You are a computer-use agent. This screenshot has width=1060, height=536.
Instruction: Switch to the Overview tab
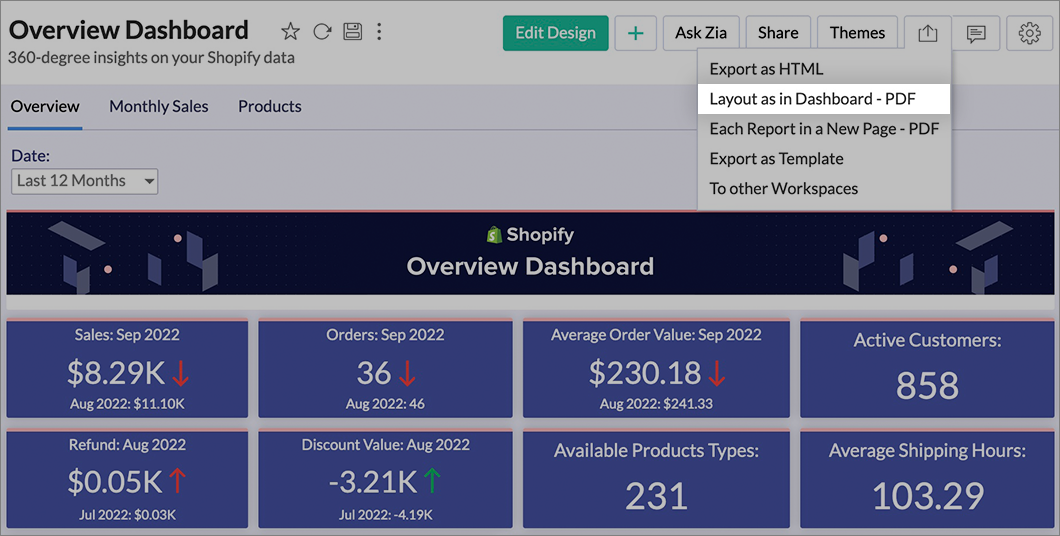tap(45, 106)
